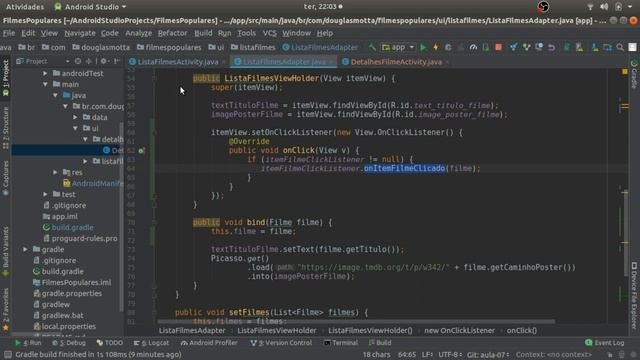
Task: Apply Changes using the lightning bolt icon
Action: pyautogui.click(x=436, y=47)
